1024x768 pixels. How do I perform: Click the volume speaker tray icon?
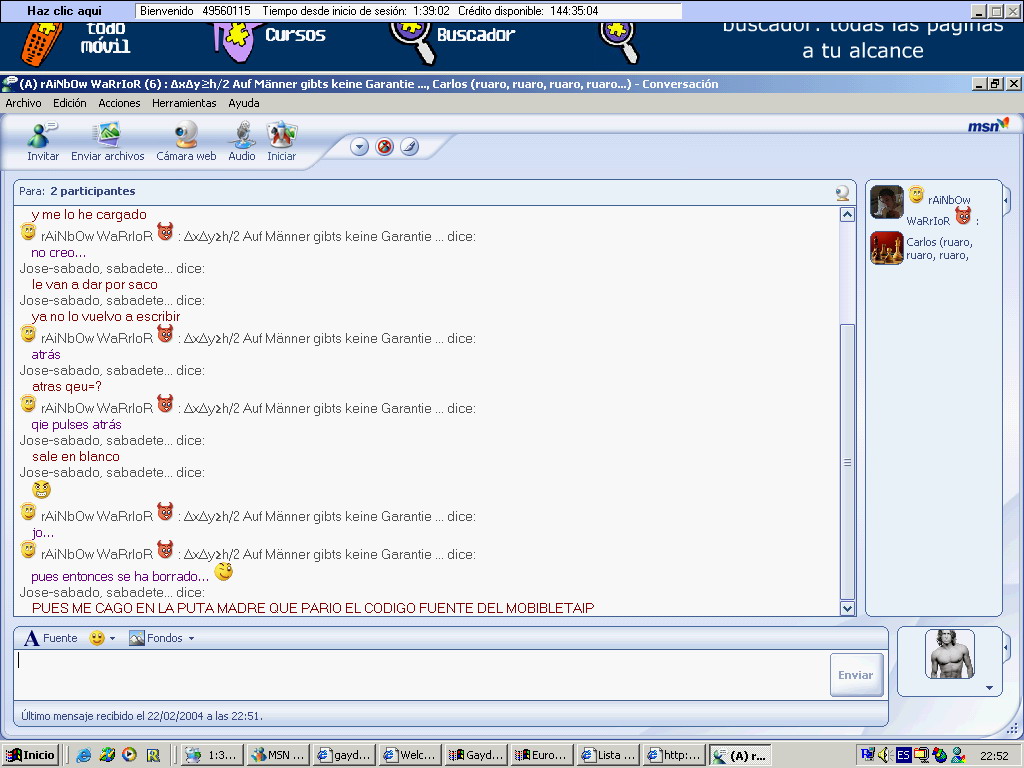885,756
